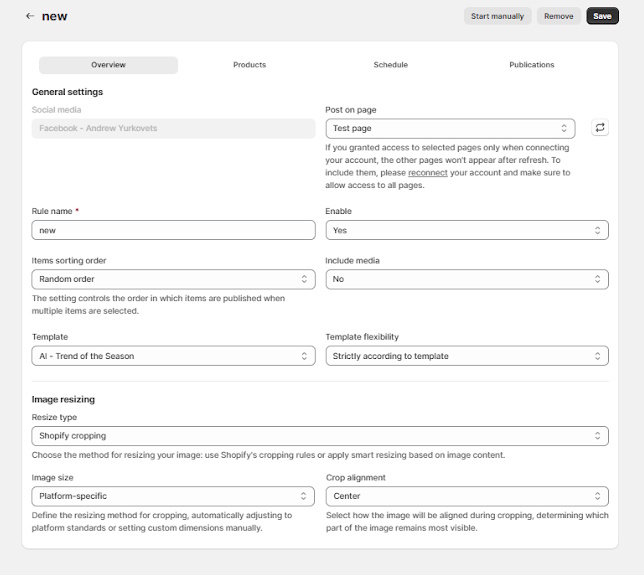
Task: Open the Items sorting order dropdown
Action: click(173, 279)
